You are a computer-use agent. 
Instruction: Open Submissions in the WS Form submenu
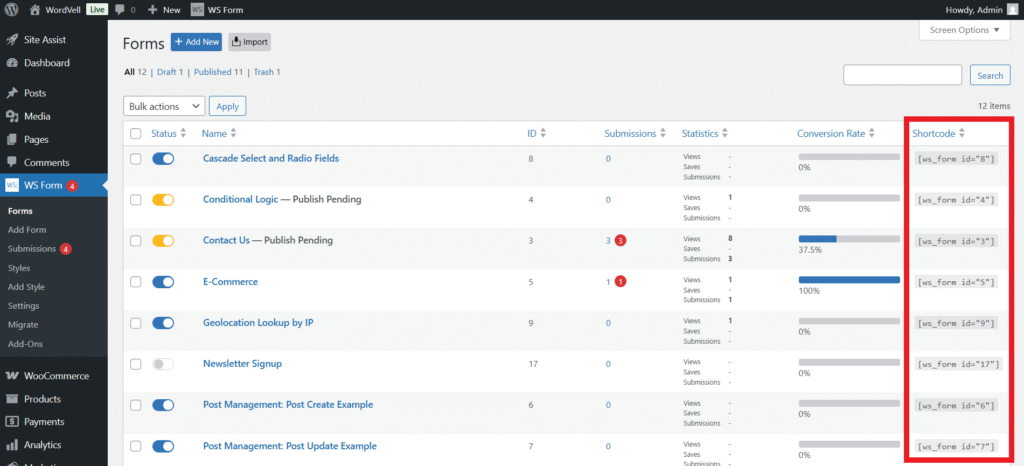(32, 248)
